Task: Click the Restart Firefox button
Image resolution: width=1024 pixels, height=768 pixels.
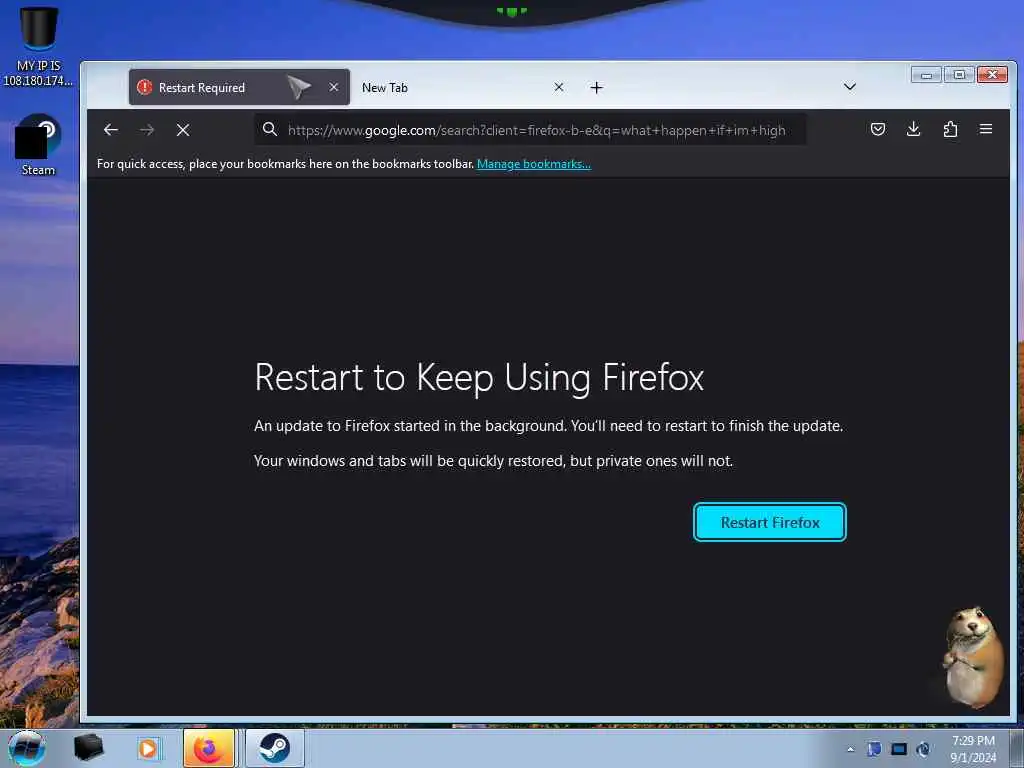Action: (770, 522)
